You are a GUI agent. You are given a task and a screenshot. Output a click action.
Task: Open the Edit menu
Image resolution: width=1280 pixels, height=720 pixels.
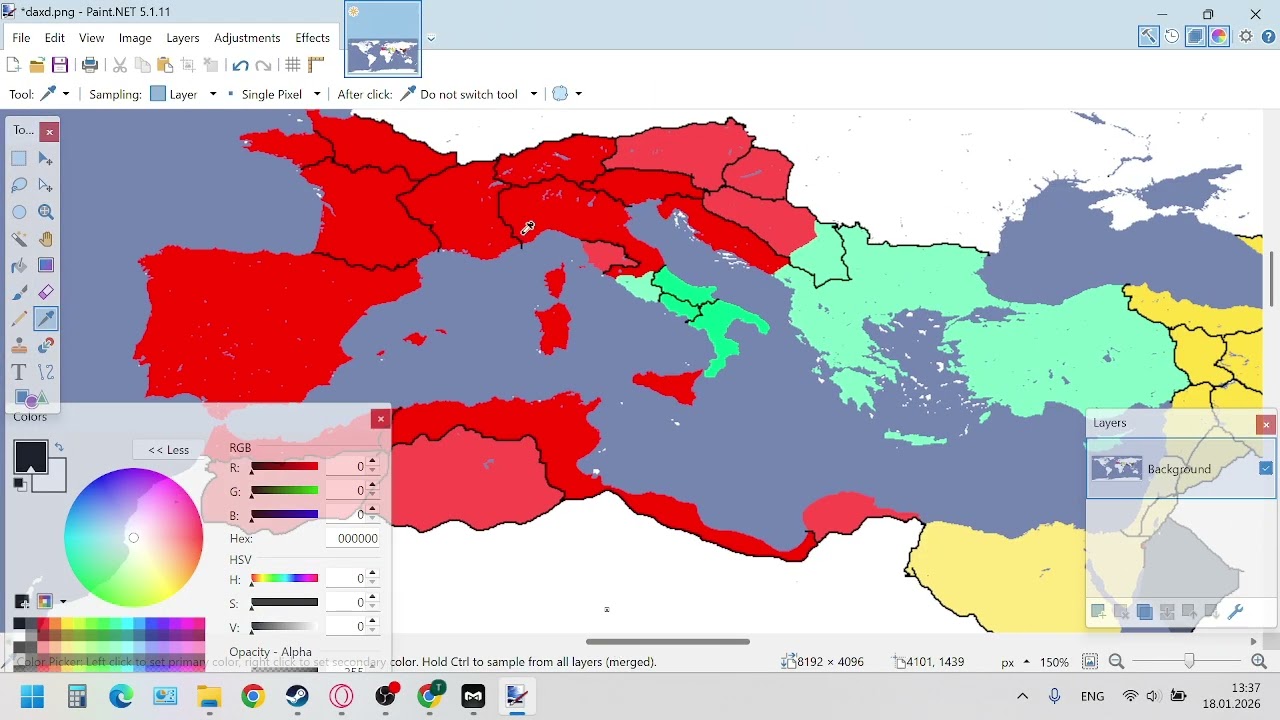(x=55, y=38)
